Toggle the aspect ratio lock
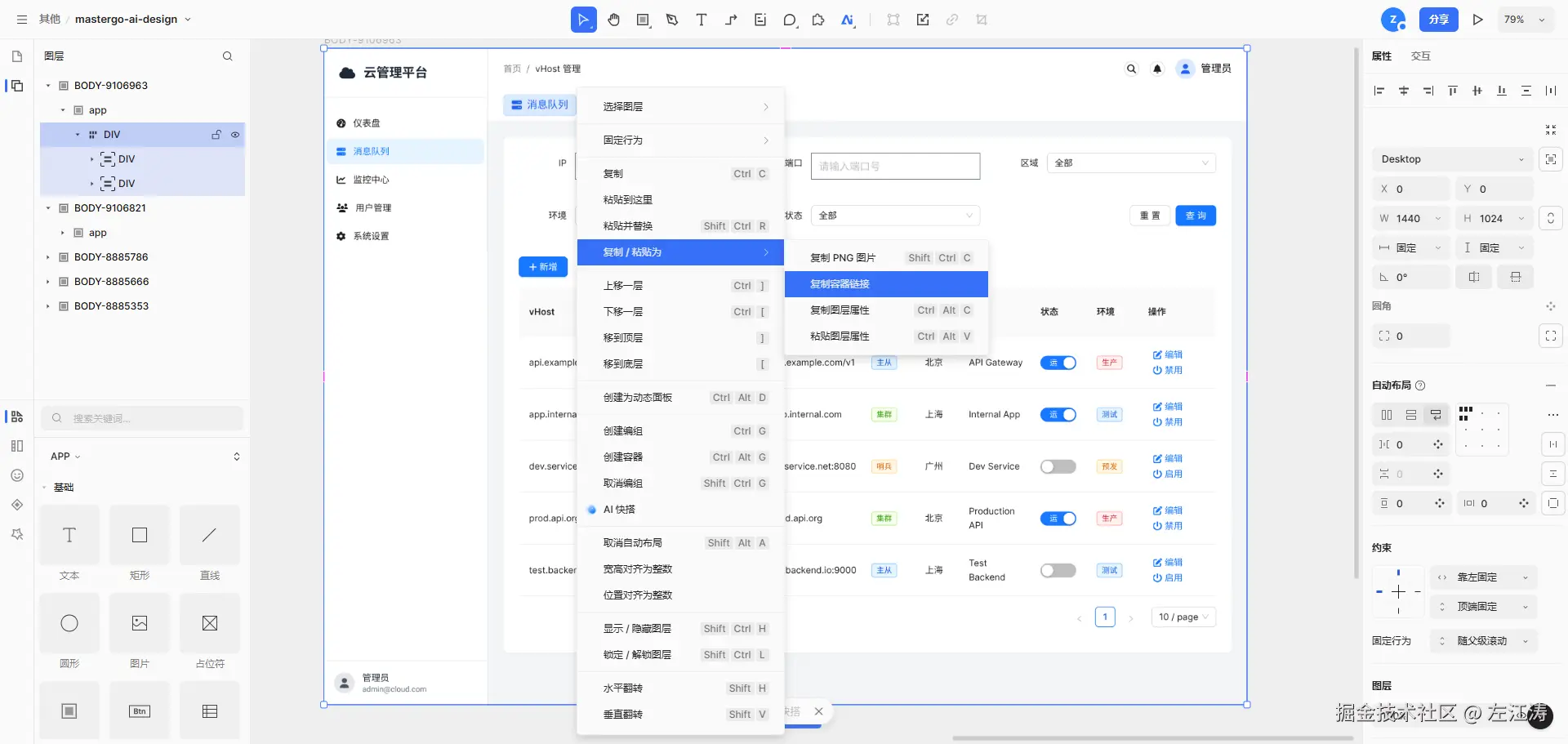 [x=1551, y=218]
